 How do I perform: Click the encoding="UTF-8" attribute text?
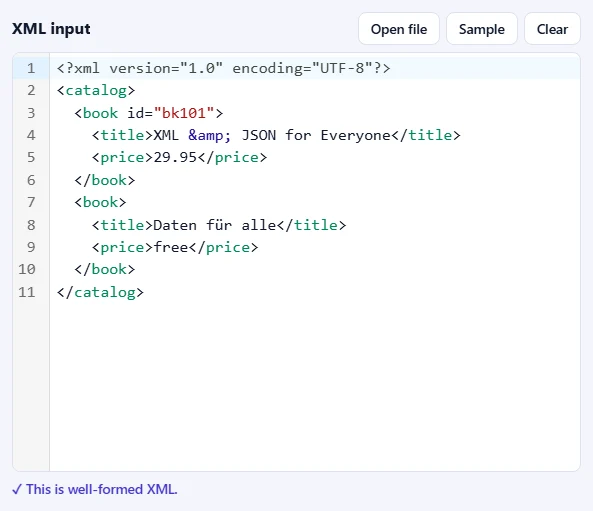[303, 68]
